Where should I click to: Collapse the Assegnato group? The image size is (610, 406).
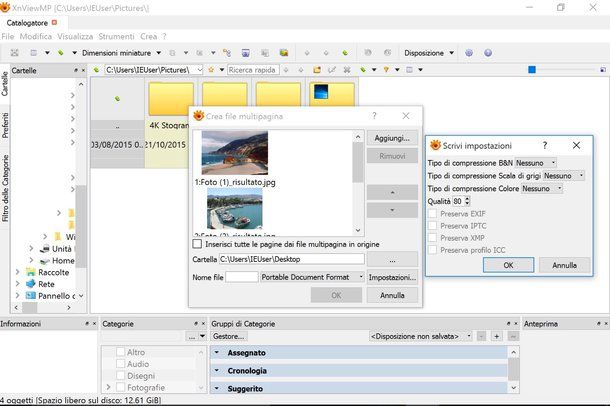point(217,353)
